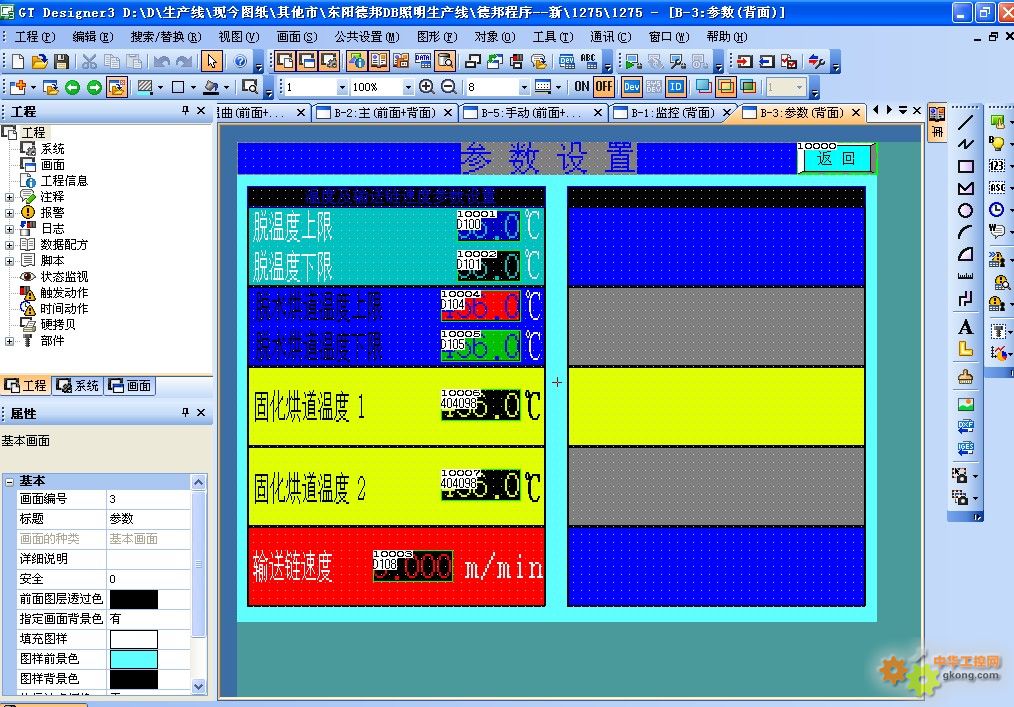1014x707 pixels.
Task: Click the 图样前景色 cyan color swatch
Action: (133, 659)
